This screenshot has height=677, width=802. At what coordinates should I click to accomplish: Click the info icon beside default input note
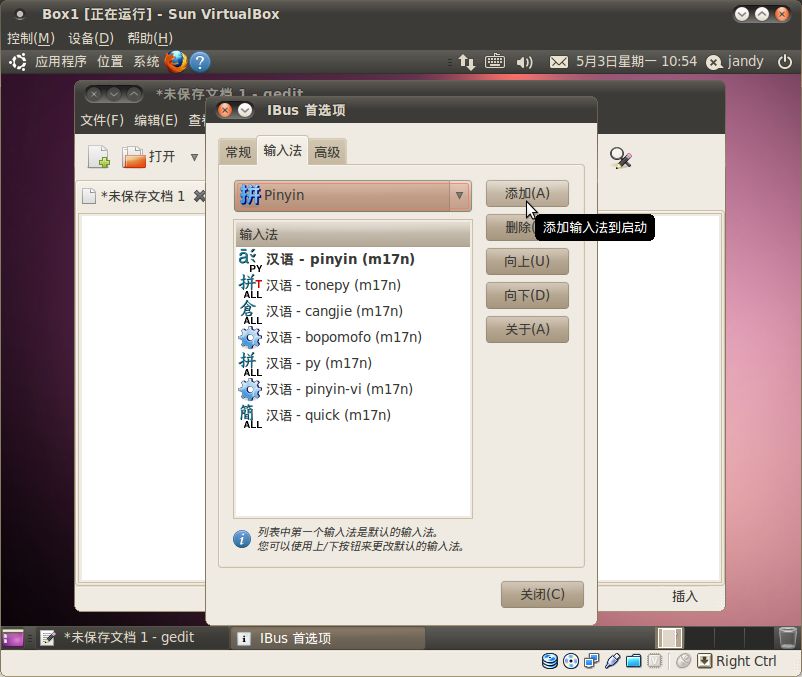coord(242,539)
